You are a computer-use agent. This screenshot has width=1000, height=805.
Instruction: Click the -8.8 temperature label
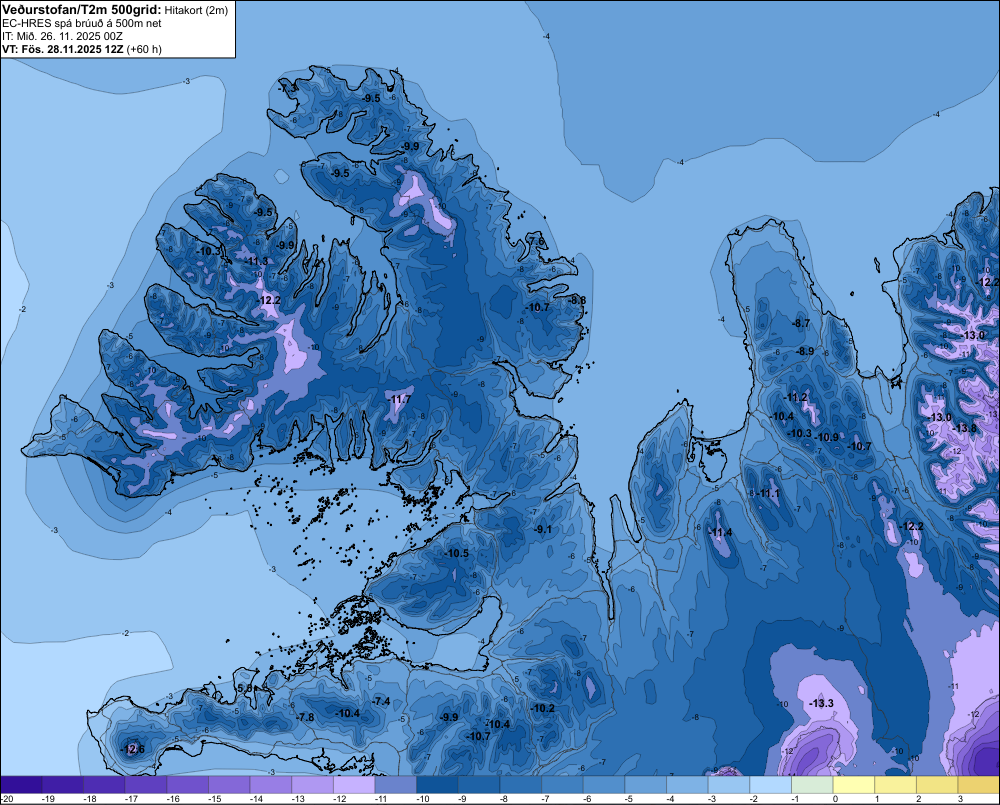(x=577, y=300)
